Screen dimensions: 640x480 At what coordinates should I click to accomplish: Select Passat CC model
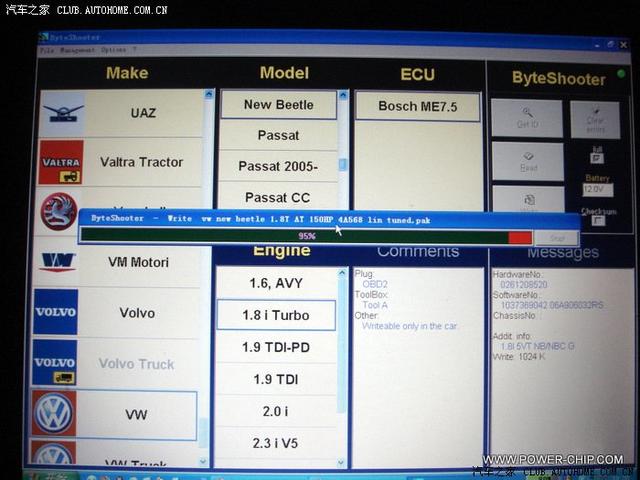[x=278, y=198]
